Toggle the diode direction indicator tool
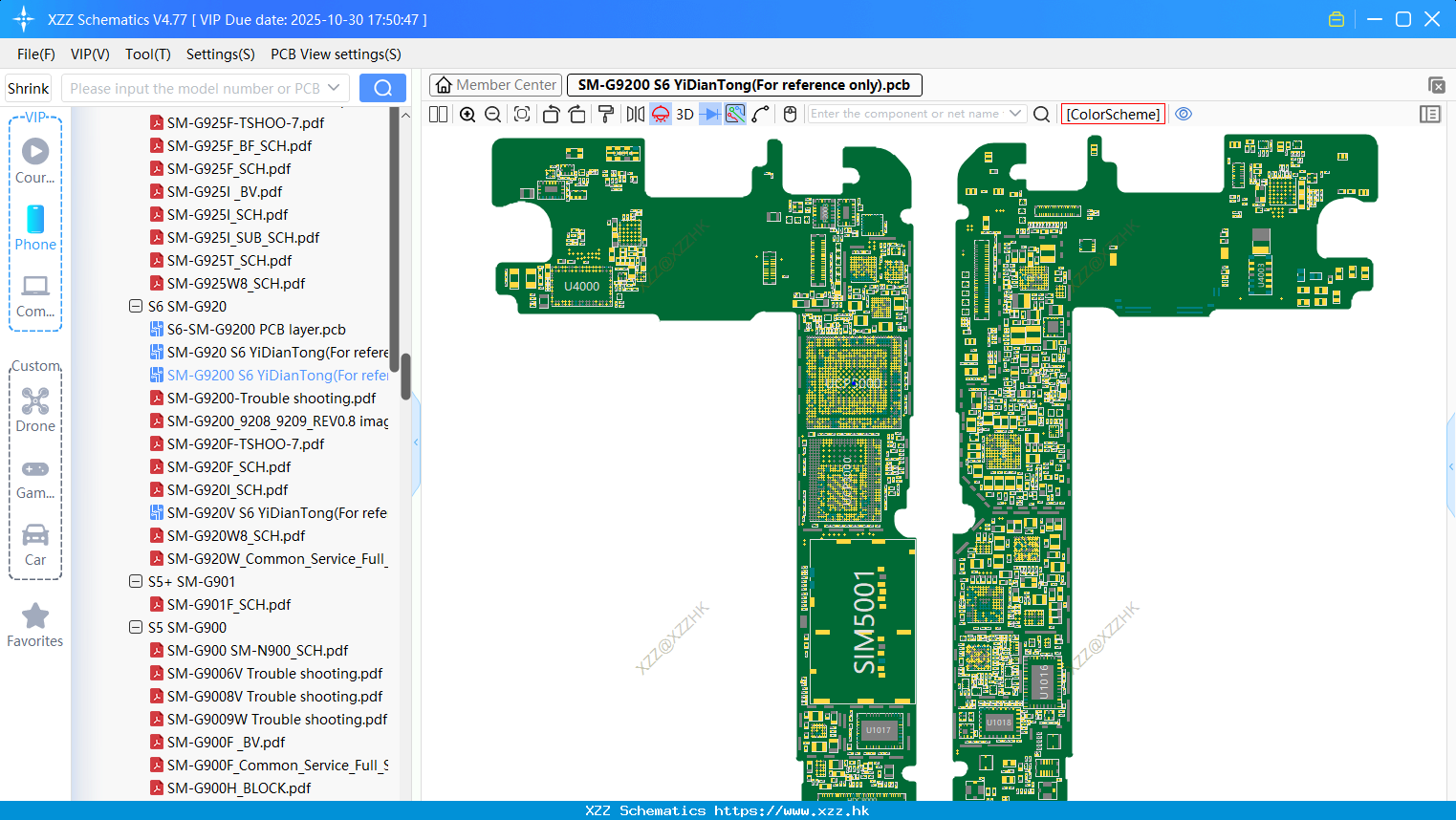This screenshot has height=820, width=1456. pyautogui.click(x=710, y=114)
